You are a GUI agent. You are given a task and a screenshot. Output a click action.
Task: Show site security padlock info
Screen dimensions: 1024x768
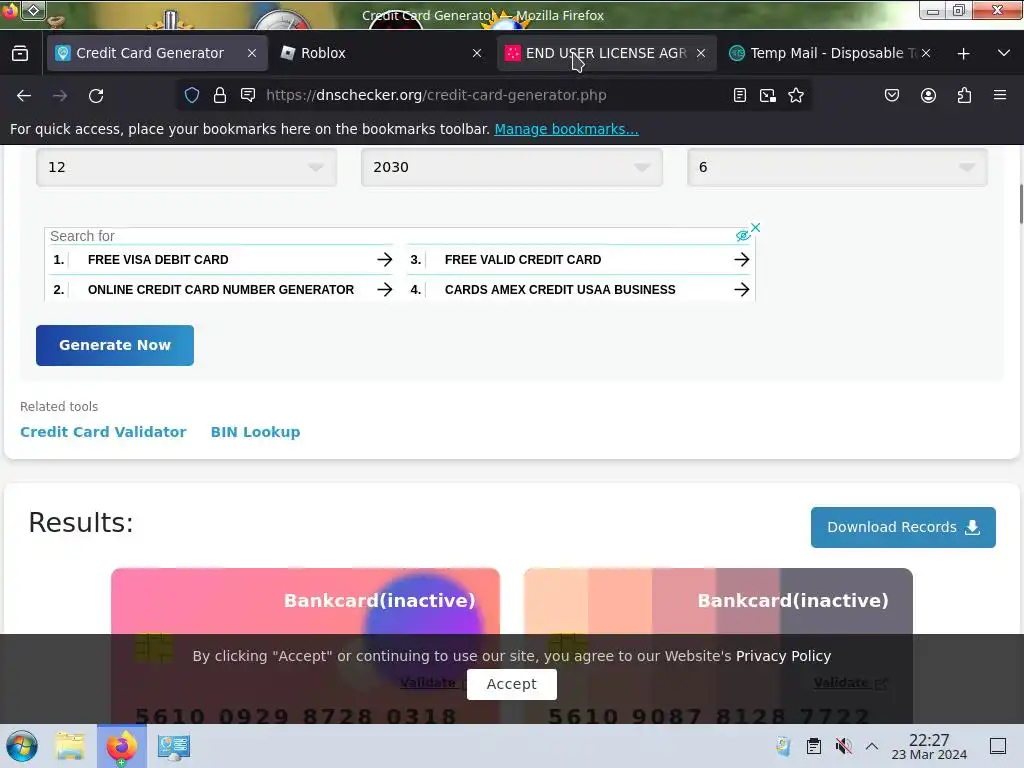pyautogui.click(x=220, y=95)
